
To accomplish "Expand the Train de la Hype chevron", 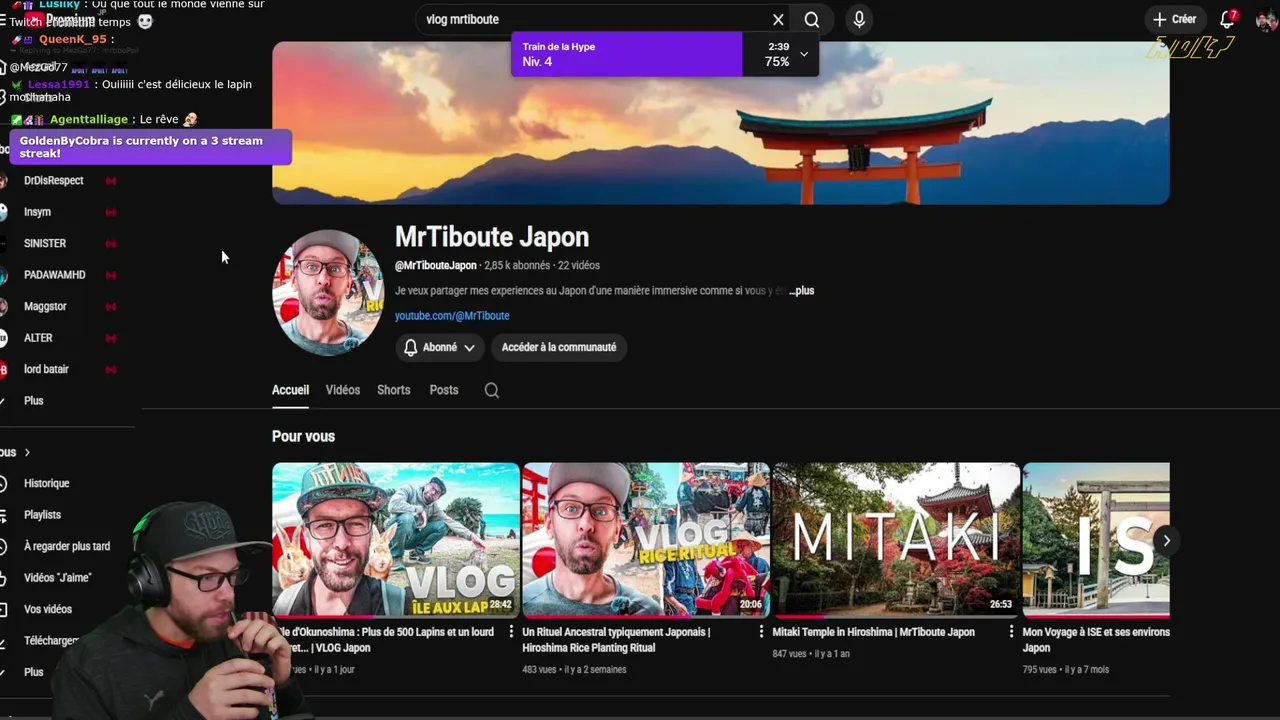I will (804, 54).
